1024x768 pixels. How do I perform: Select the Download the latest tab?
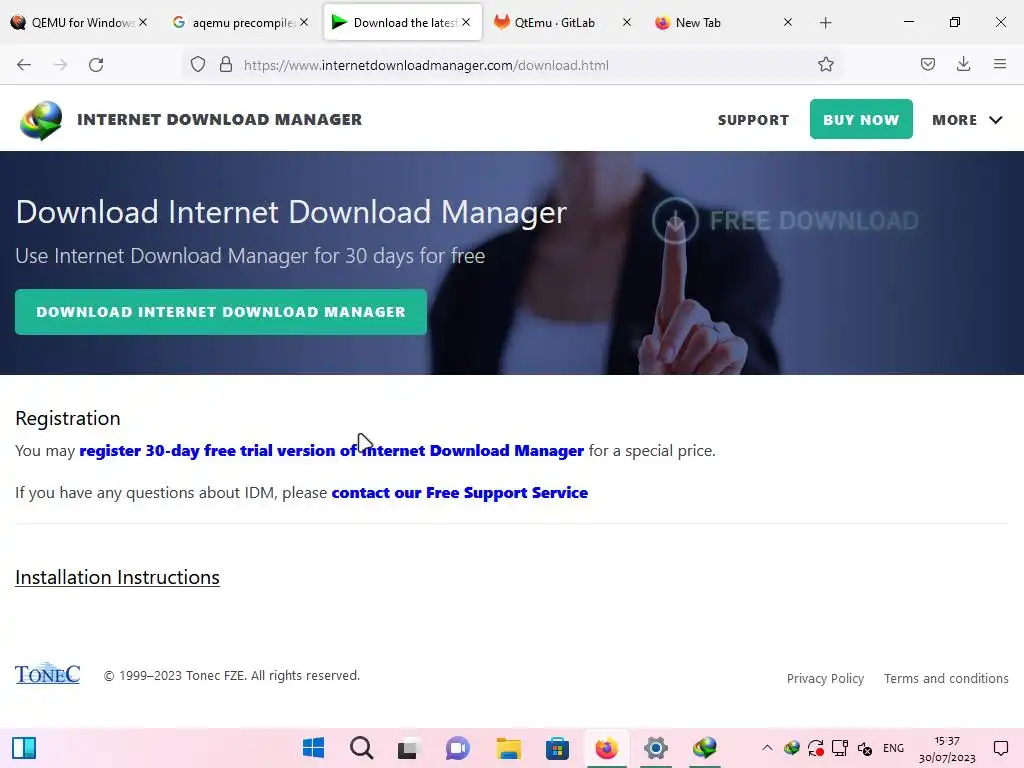[402, 23]
